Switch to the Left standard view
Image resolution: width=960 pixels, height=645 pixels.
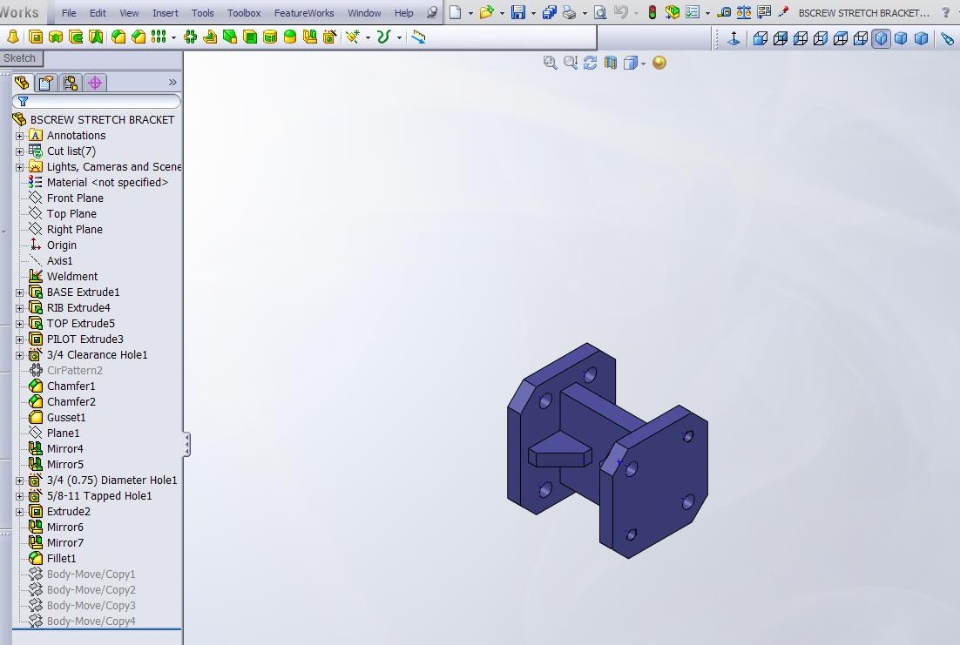click(x=801, y=39)
